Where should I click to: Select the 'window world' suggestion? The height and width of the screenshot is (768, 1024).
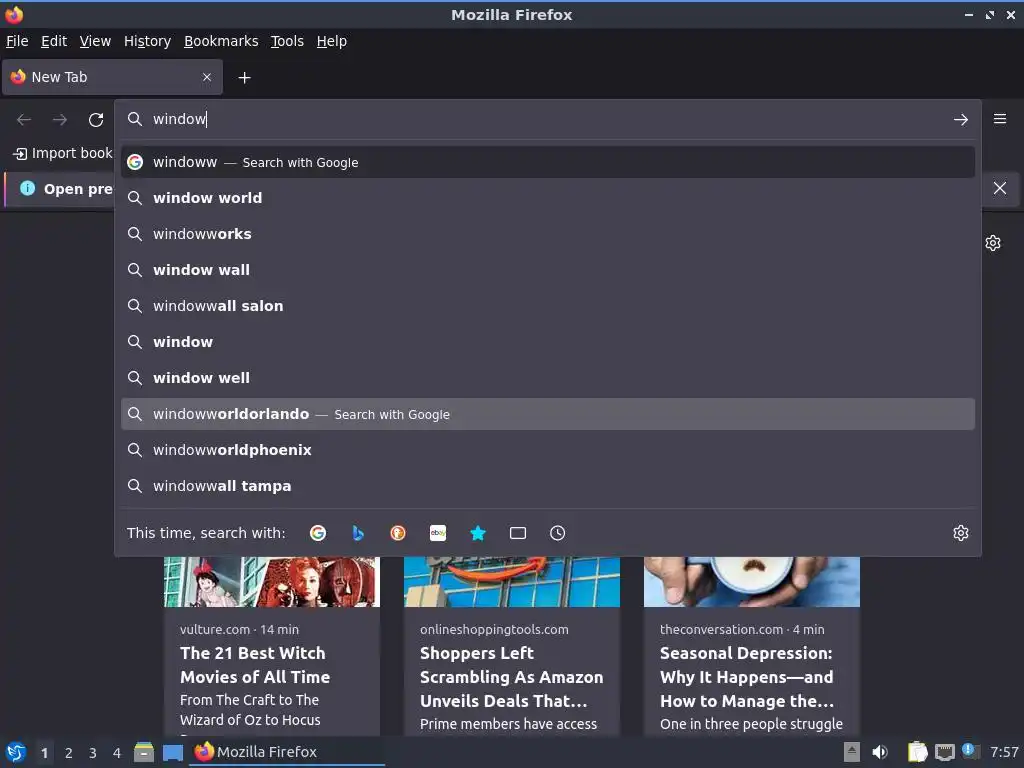(548, 198)
